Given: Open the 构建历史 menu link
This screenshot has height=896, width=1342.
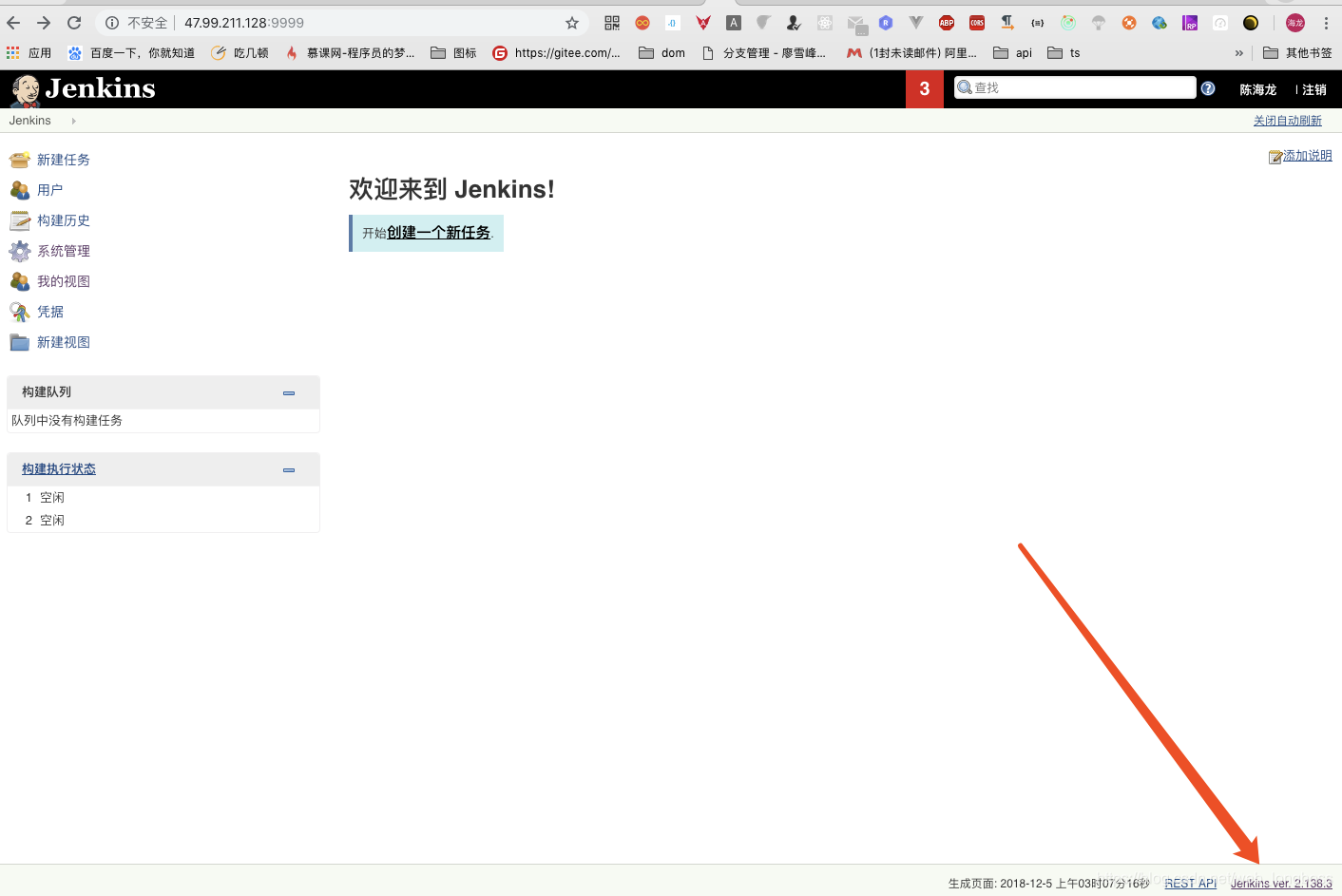Looking at the screenshot, I should click(64, 220).
